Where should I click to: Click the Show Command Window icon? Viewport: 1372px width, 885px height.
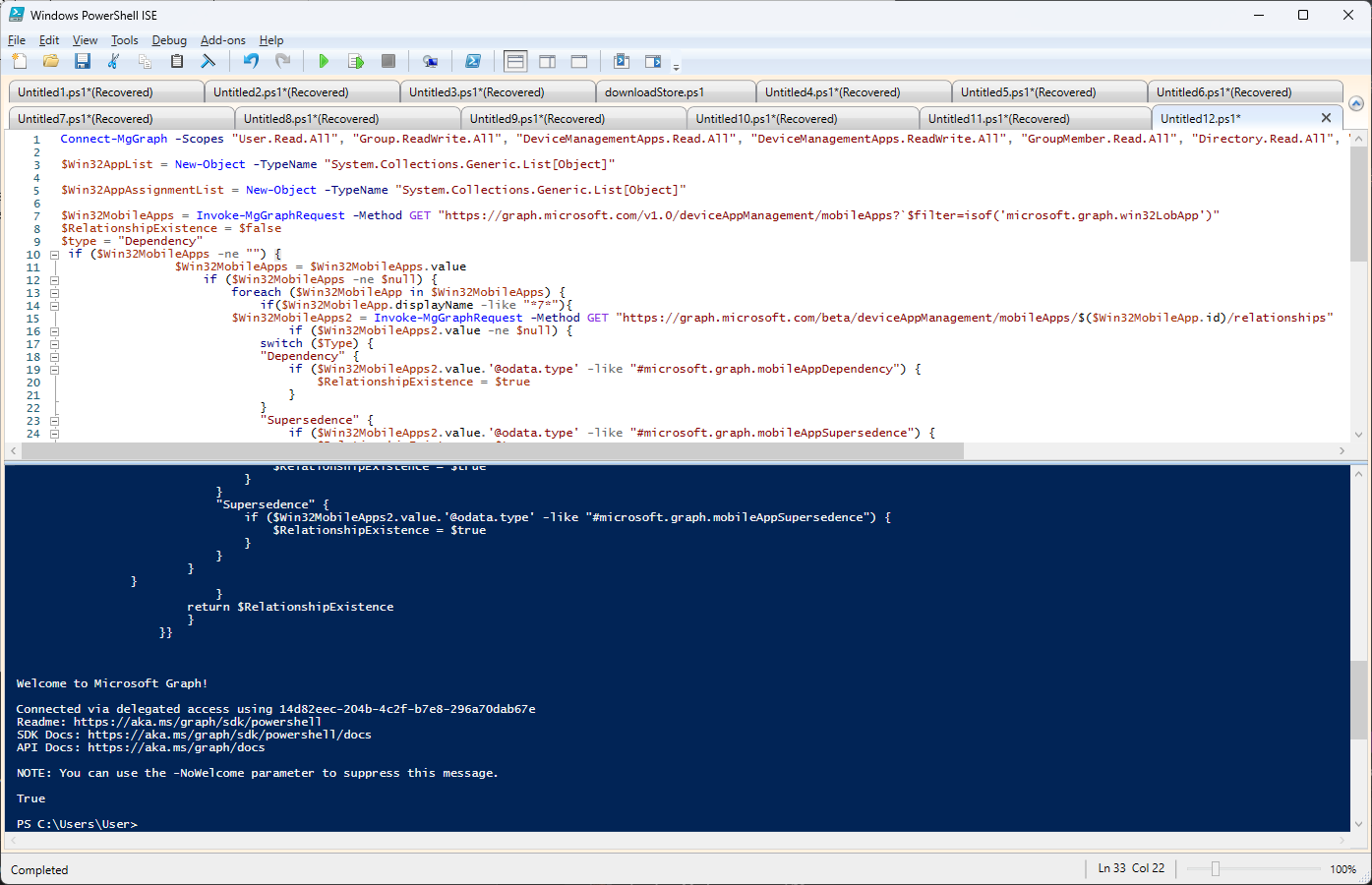point(622,61)
